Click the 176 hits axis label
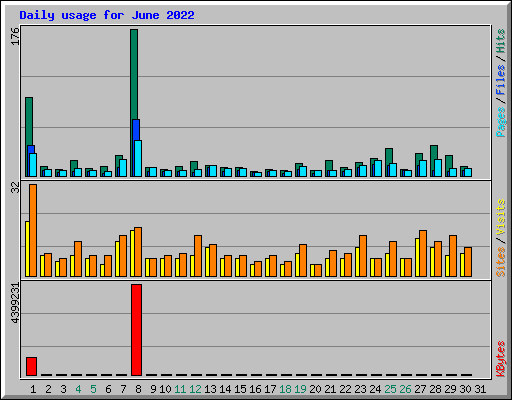Image resolution: width=512 pixels, height=400 pixels. [x=15, y=36]
